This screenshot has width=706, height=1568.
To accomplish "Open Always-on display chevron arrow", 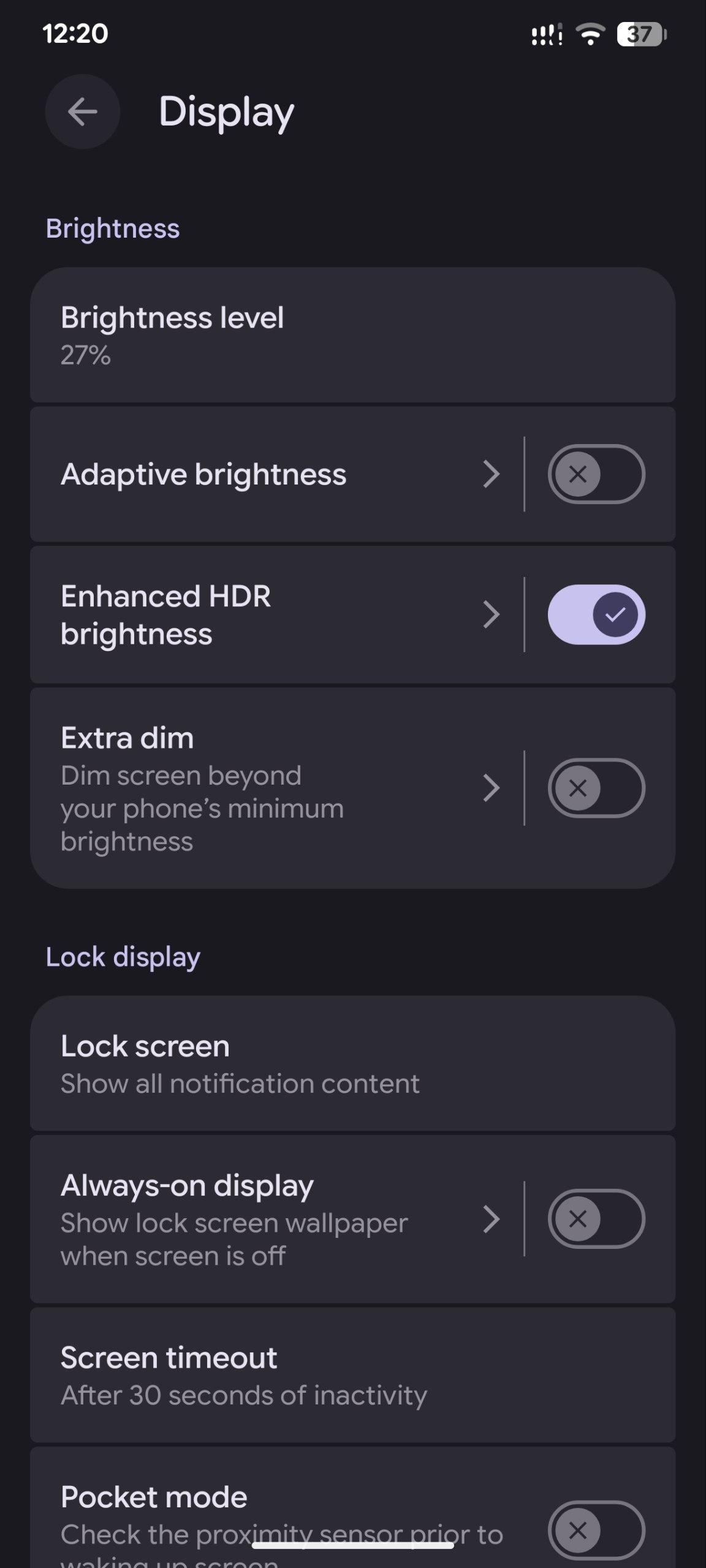I will (x=492, y=1219).
